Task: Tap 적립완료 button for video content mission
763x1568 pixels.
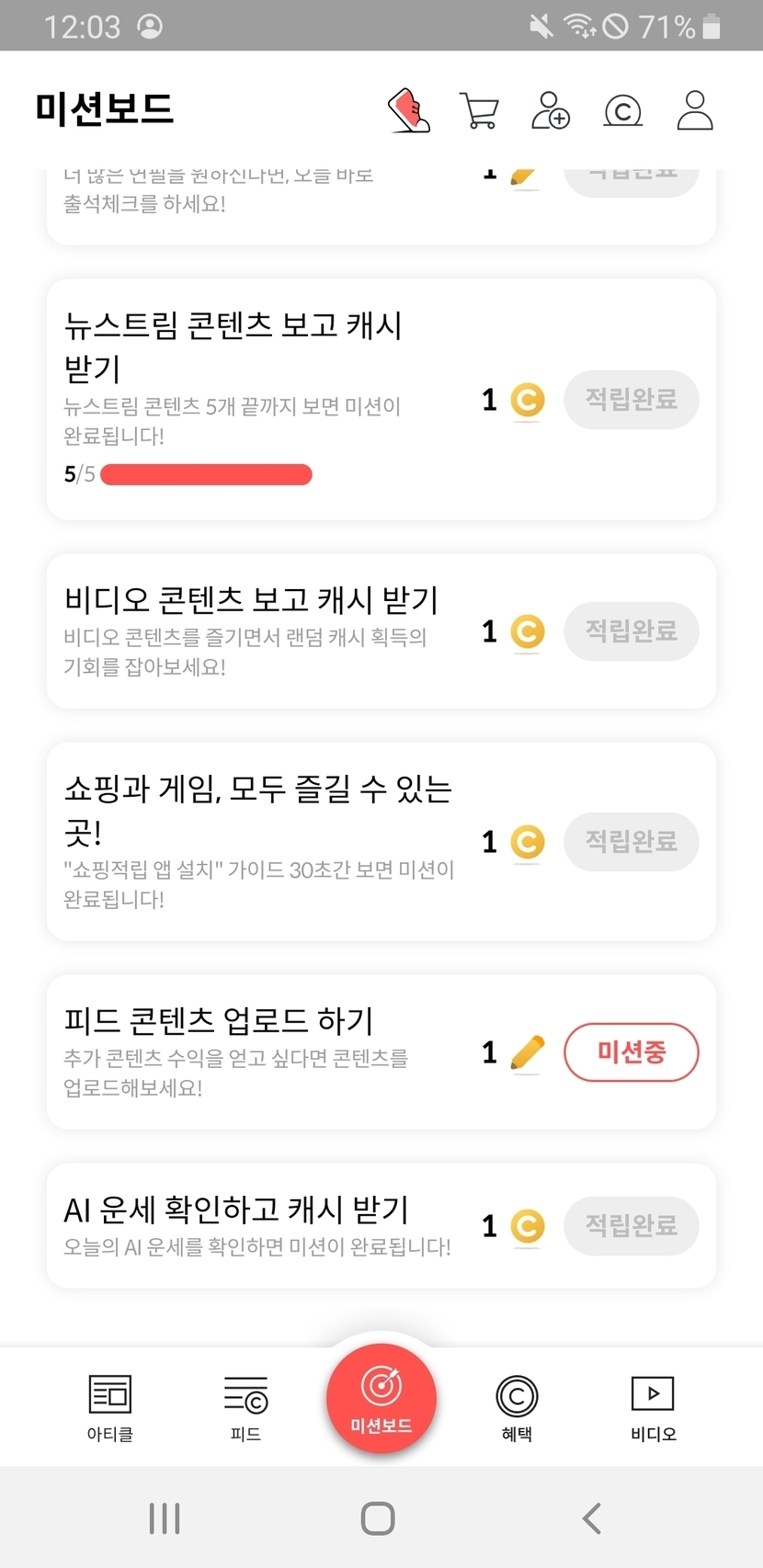Action: [x=632, y=631]
